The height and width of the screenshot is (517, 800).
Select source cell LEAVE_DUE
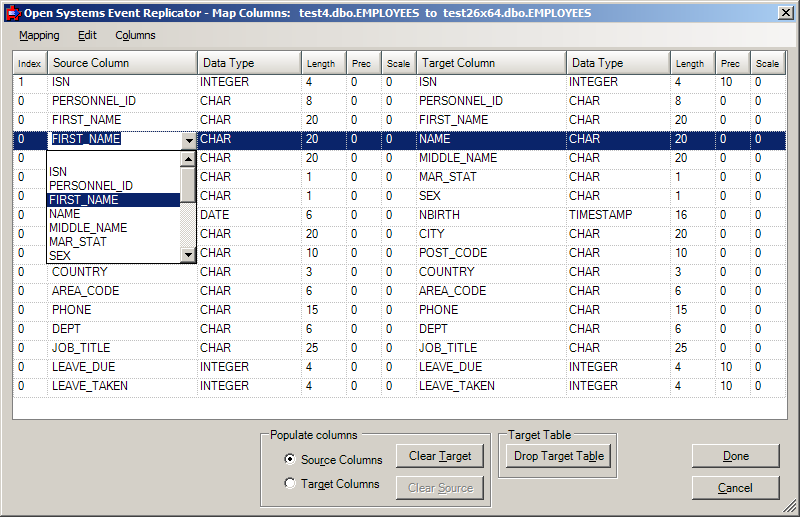[122, 367]
